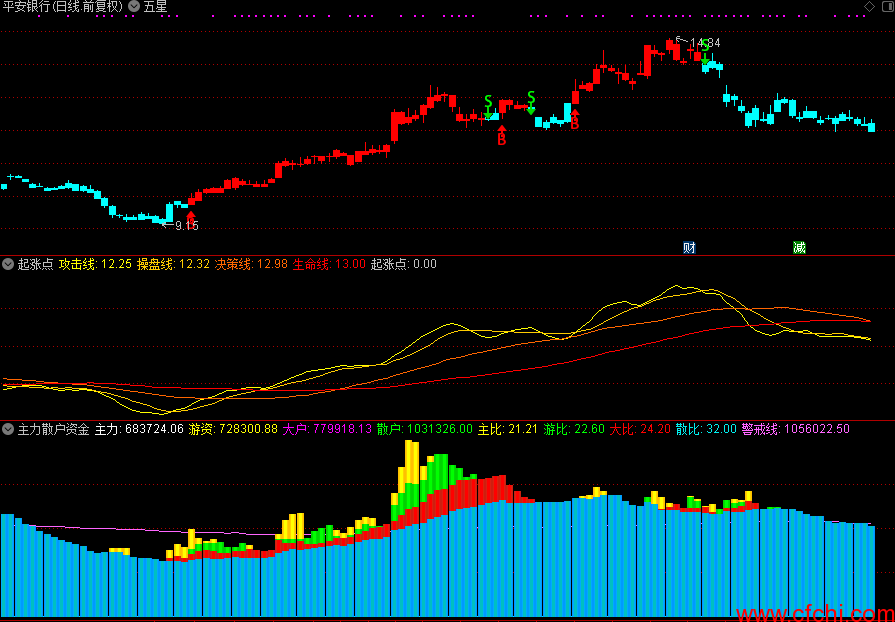Click the 五星 main indicator name
The image size is (895, 622).
tap(155, 7)
